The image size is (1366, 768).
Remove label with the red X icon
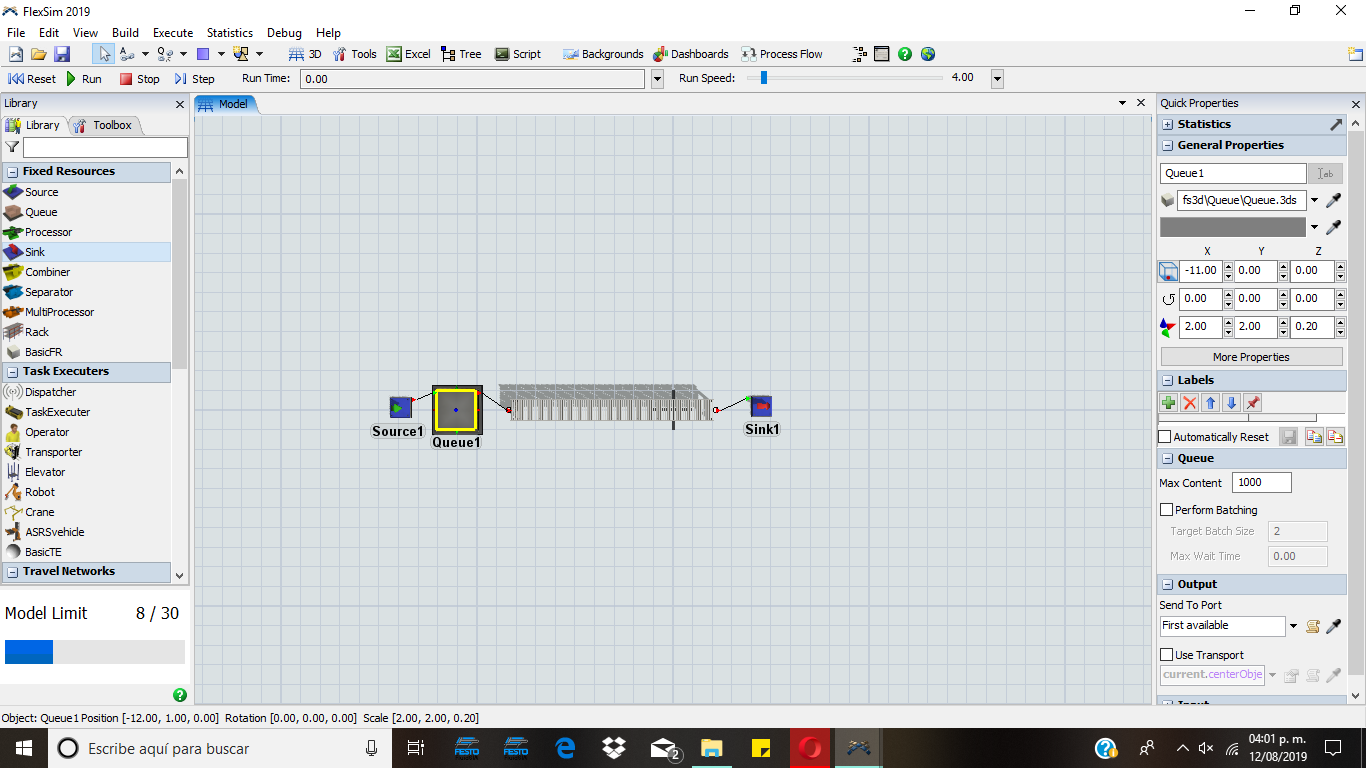click(1189, 403)
